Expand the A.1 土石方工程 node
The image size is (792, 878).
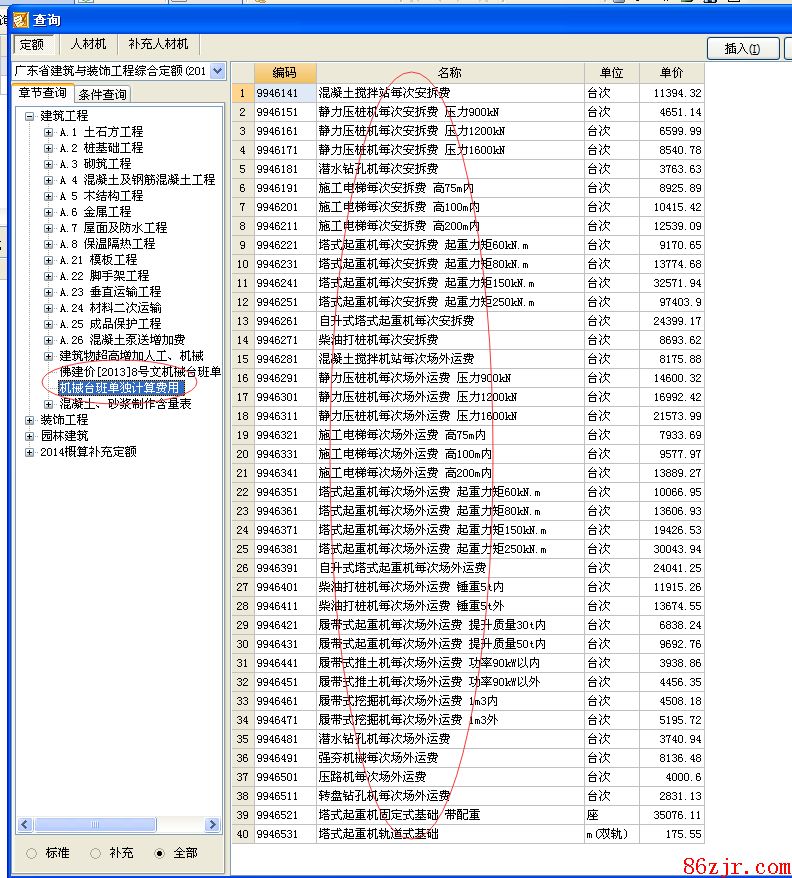[x=48, y=132]
